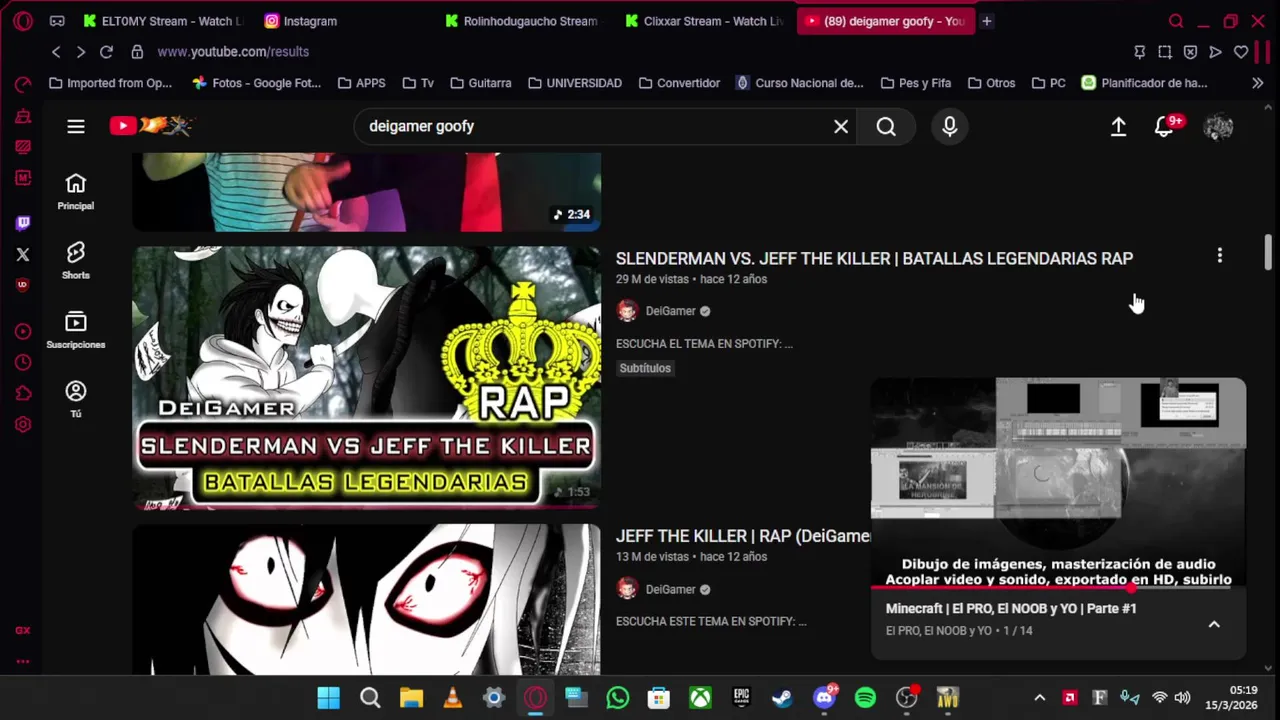Open Suscripciones in the YouTube sidebar
Image resolution: width=1280 pixels, height=720 pixels.
pos(76,330)
